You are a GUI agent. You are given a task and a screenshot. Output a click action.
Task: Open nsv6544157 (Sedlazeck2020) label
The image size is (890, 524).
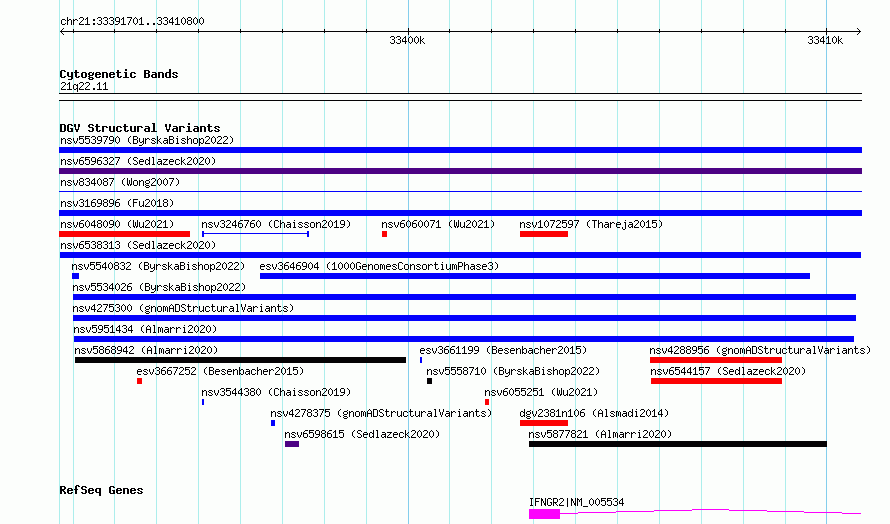pyautogui.click(x=728, y=371)
